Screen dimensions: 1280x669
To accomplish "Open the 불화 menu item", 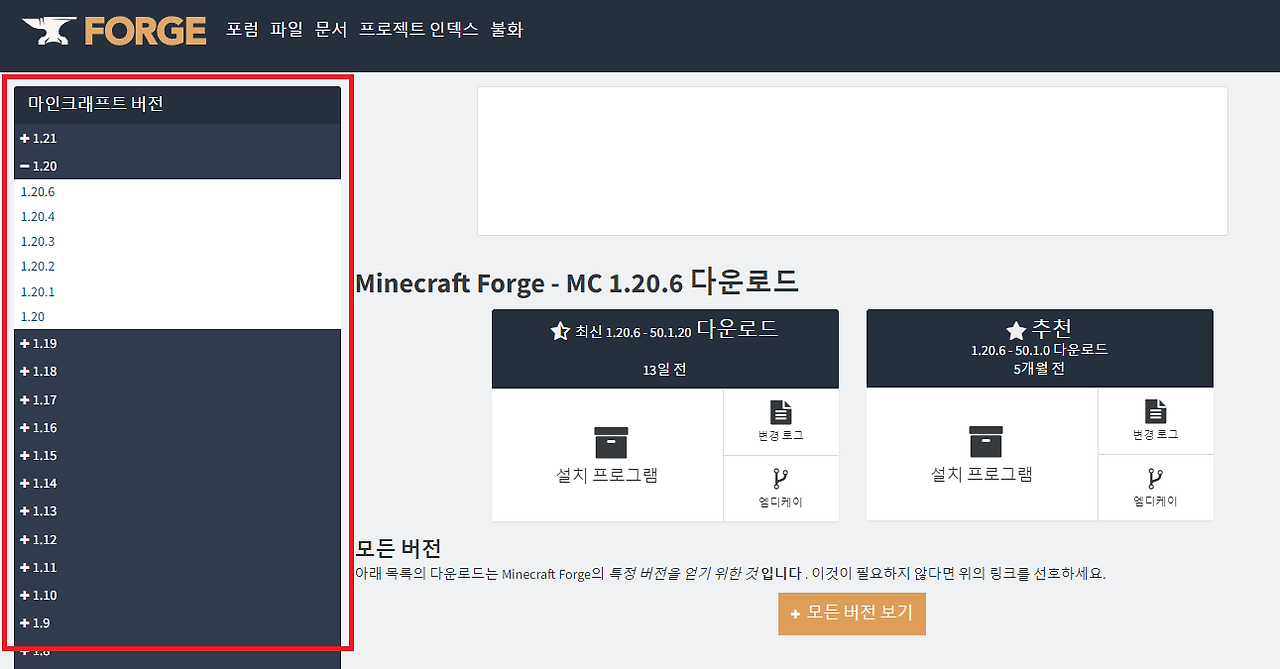I will [507, 30].
